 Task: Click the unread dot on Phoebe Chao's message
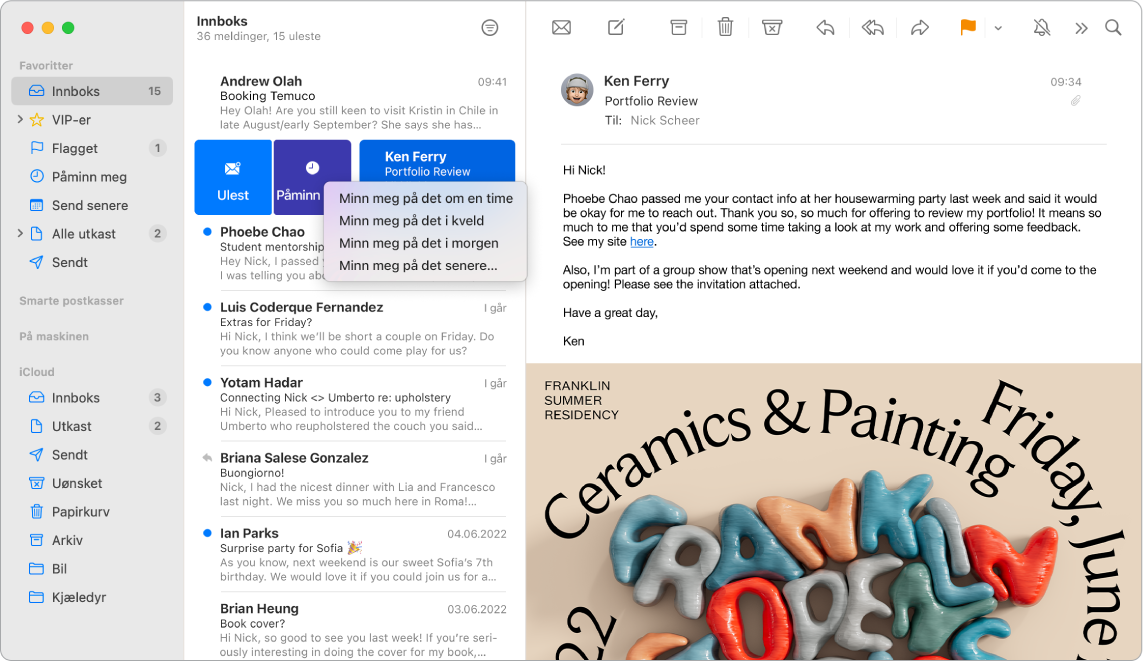pos(207,232)
